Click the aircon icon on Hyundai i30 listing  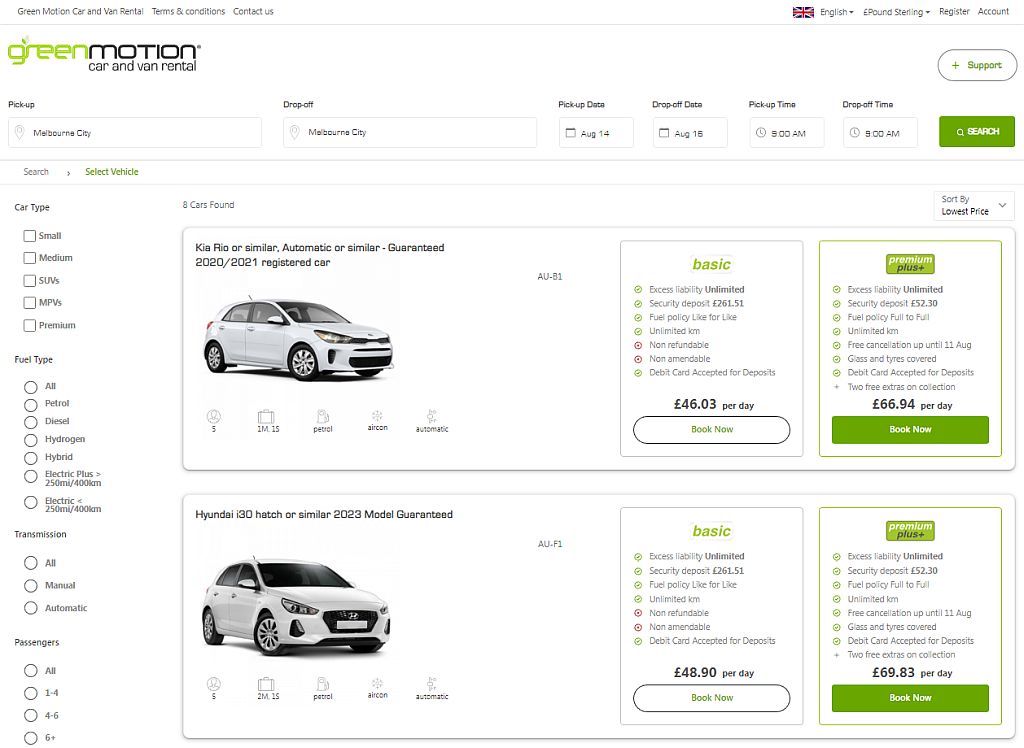pos(377,682)
